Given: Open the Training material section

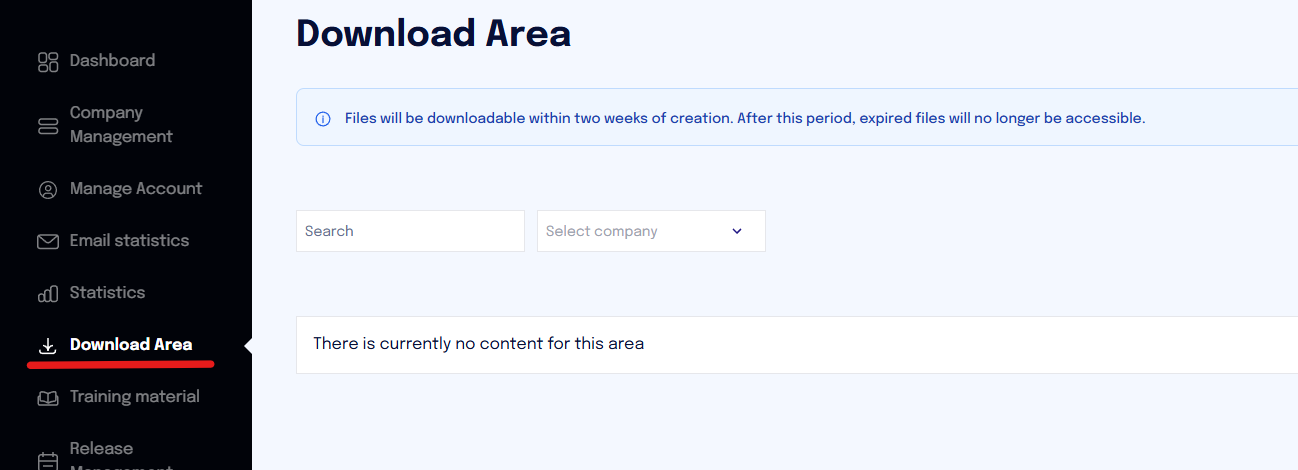Looking at the screenshot, I should click(135, 397).
